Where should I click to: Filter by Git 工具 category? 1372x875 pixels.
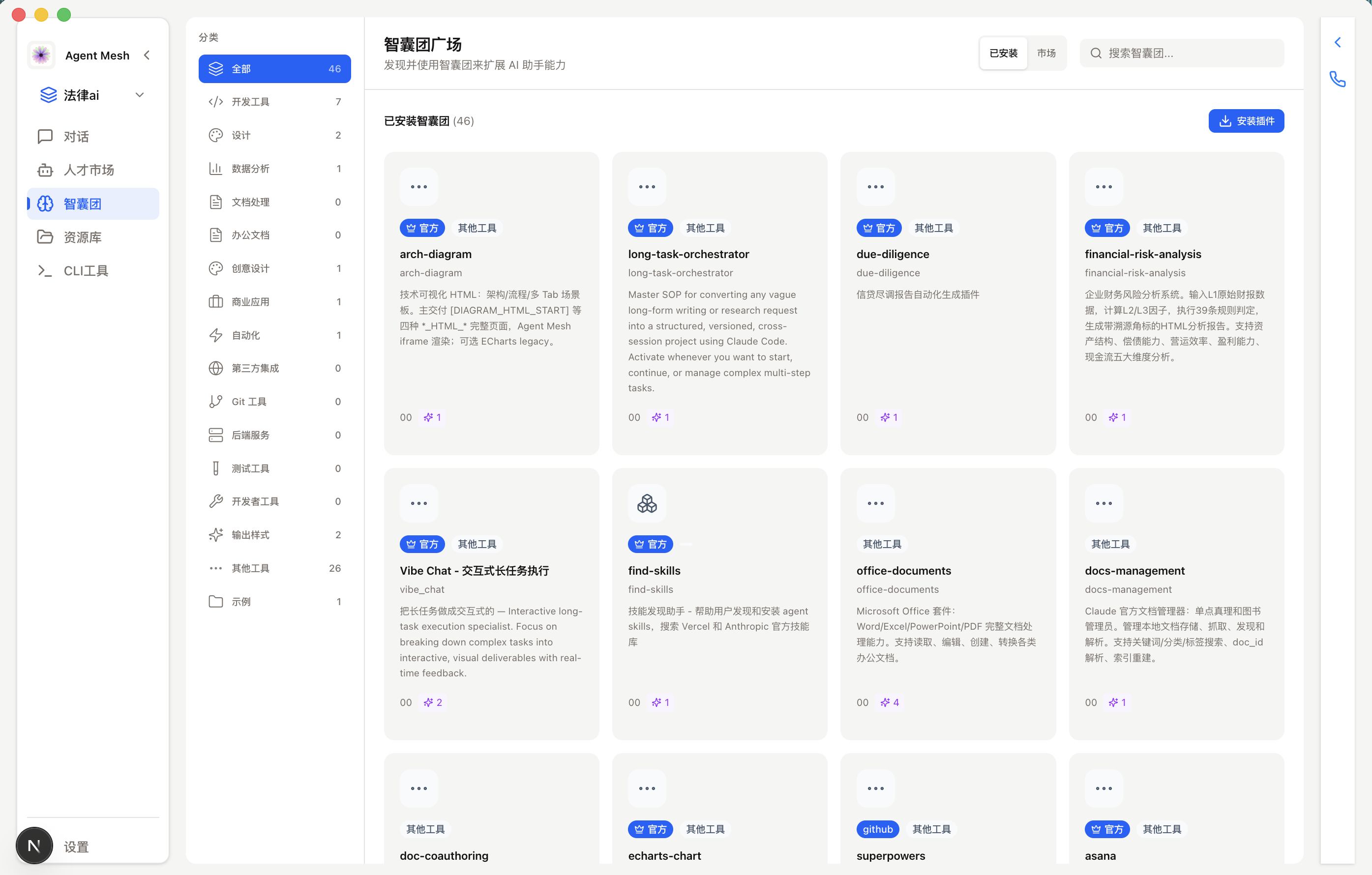[274, 402]
